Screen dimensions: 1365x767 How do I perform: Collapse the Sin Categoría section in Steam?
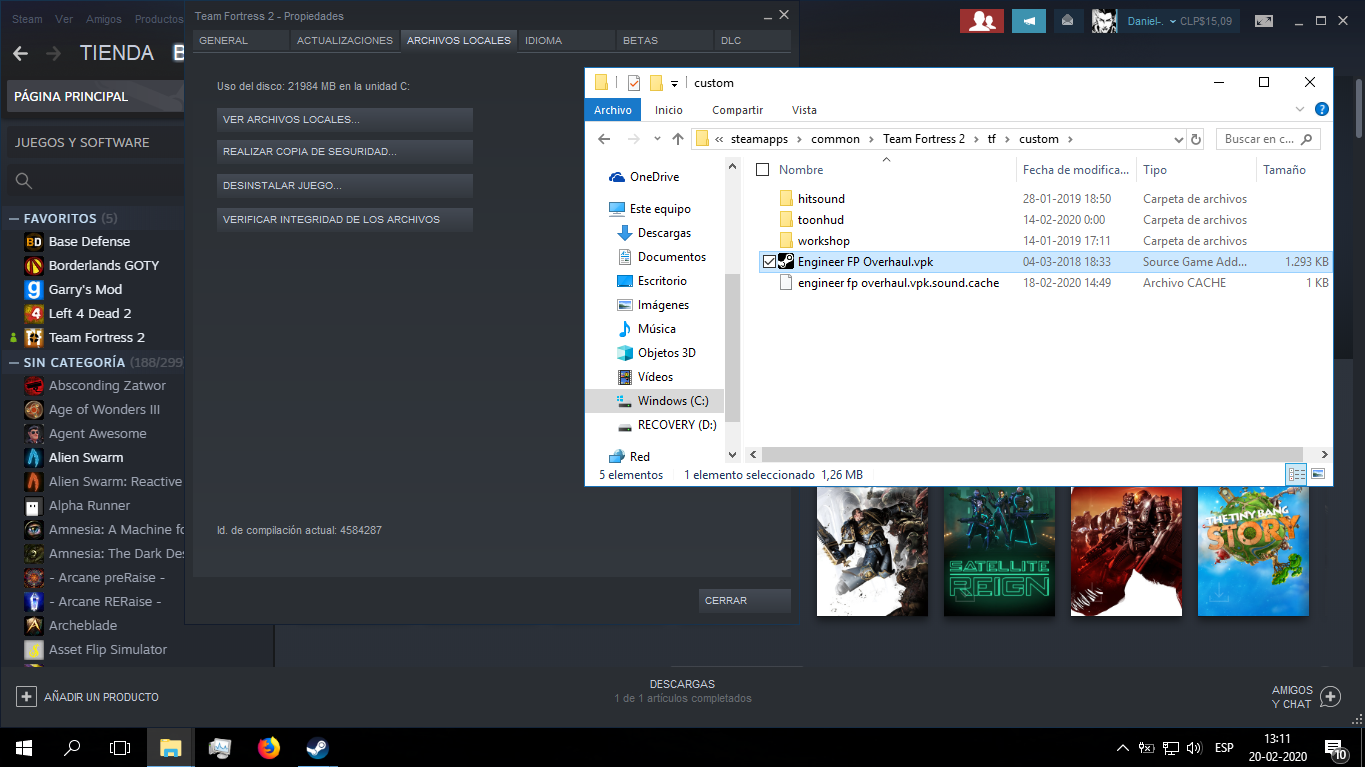point(14,362)
